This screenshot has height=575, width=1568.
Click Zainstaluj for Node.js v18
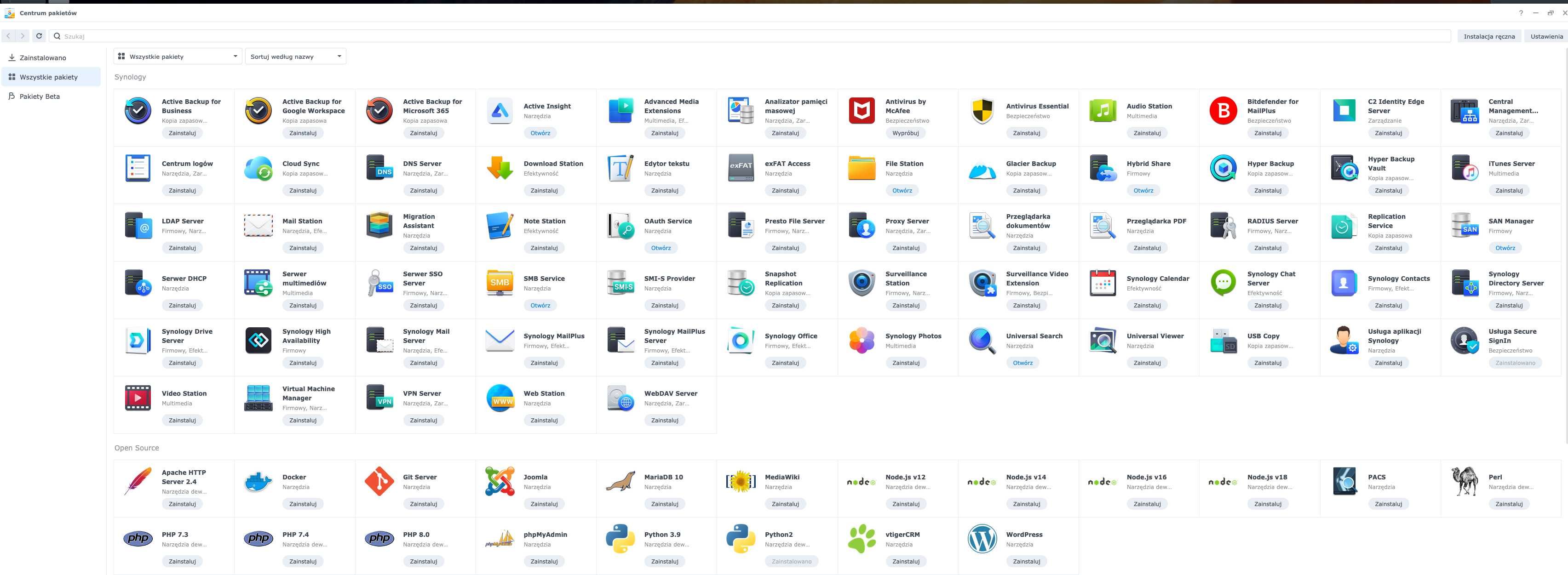(1268, 504)
